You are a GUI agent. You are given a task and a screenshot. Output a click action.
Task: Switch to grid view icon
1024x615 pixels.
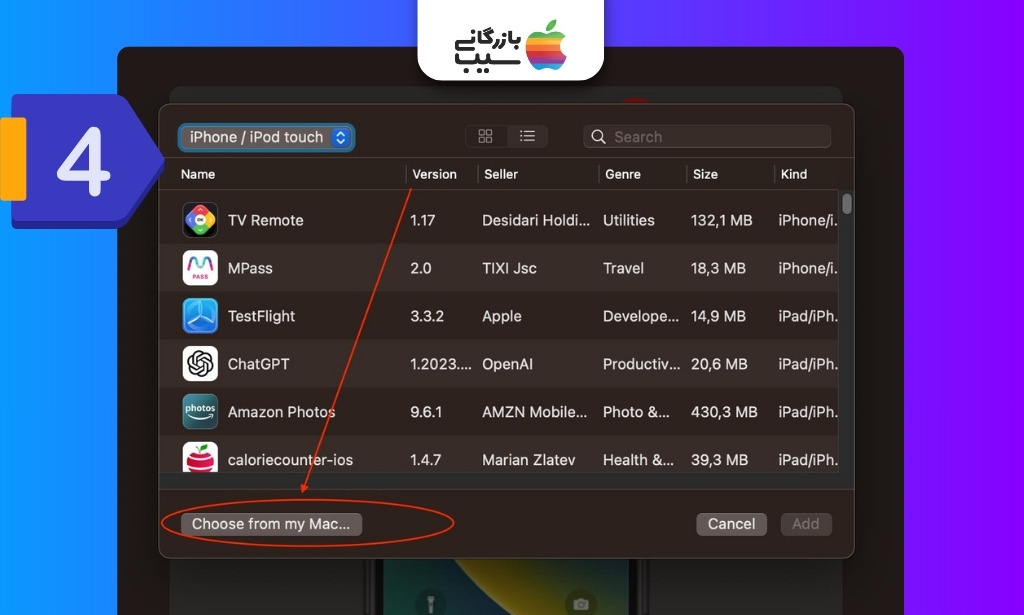pyautogui.click(x=485, y=136)
